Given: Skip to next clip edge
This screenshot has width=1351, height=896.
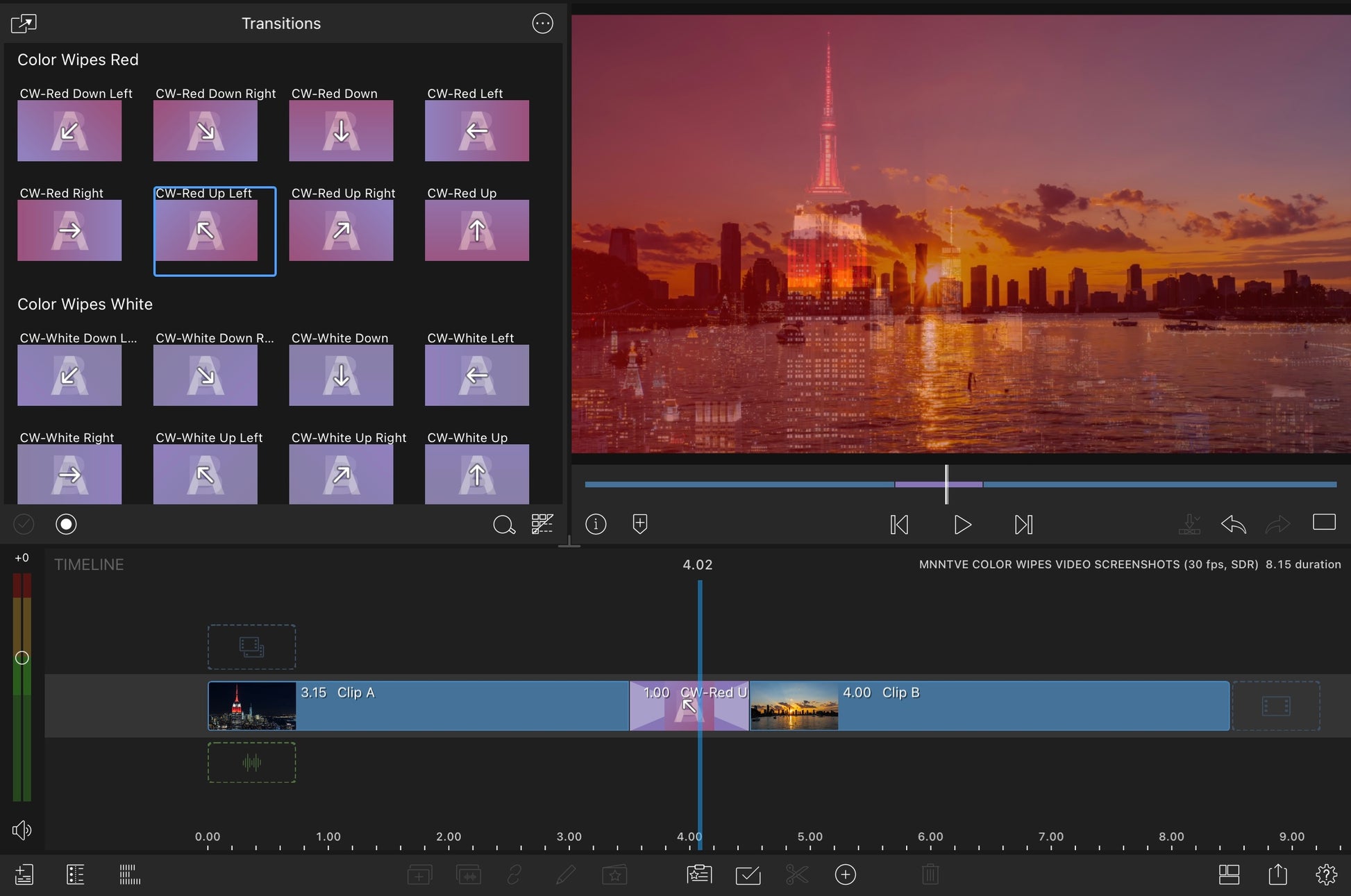Looking at the screenshot, I should click(x=1023, y=525).
